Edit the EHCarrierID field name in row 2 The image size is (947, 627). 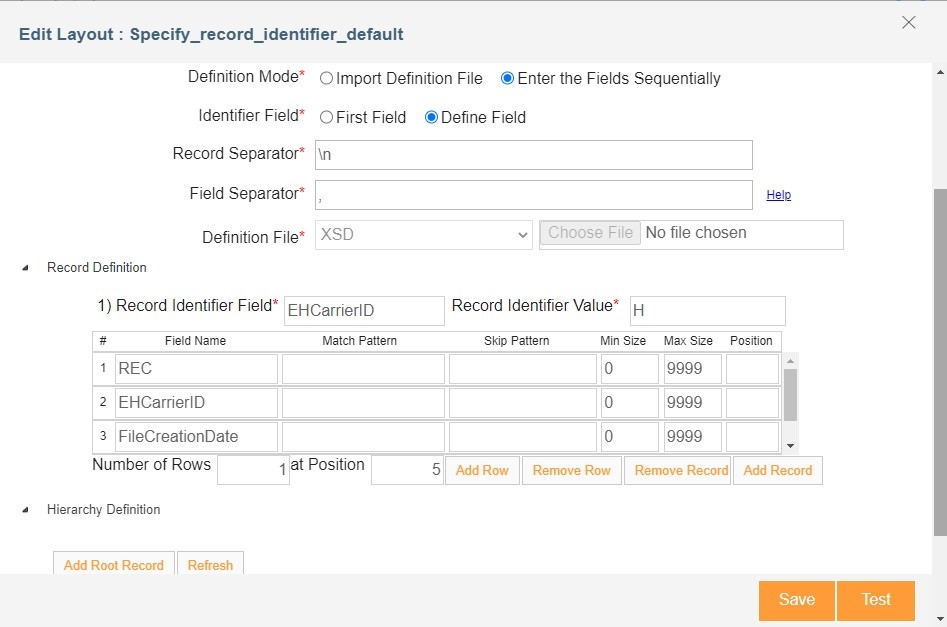pos(196,402)
